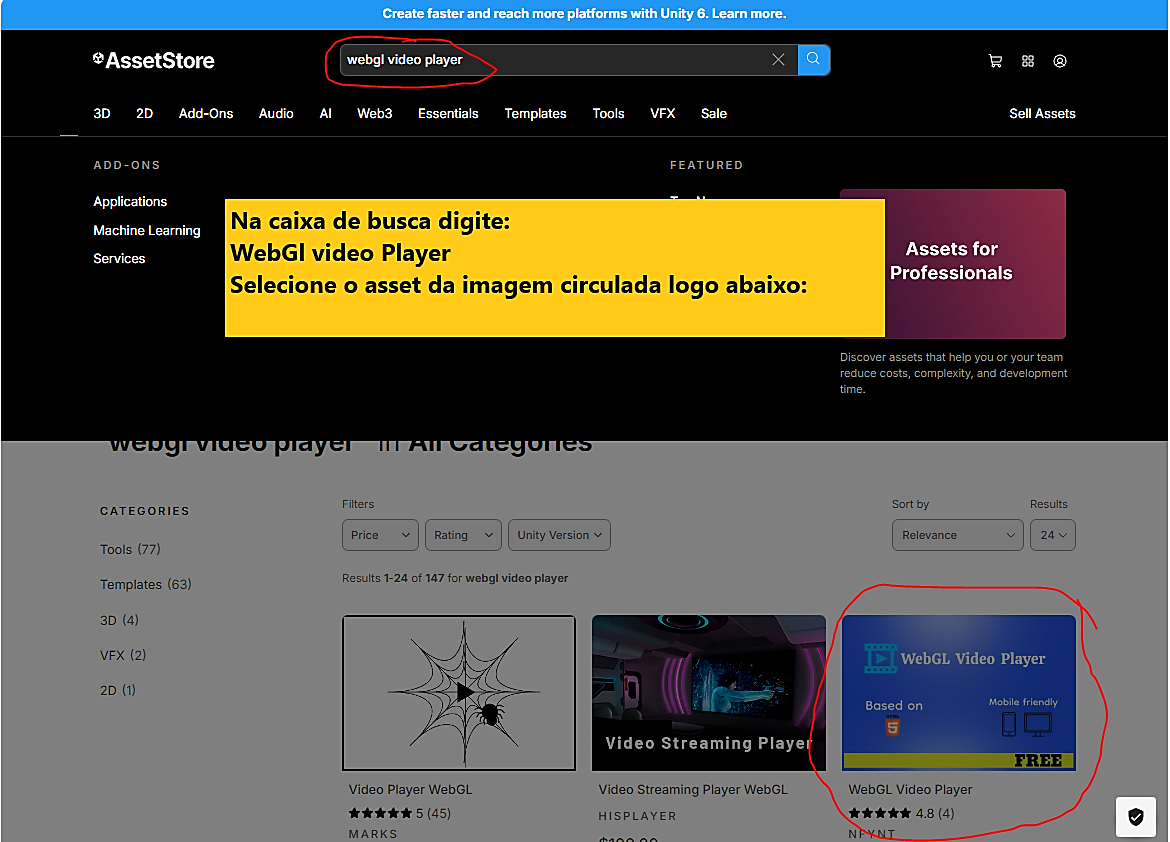
Task: Expand the Rating filter dropdown
Action: point(463,535)
